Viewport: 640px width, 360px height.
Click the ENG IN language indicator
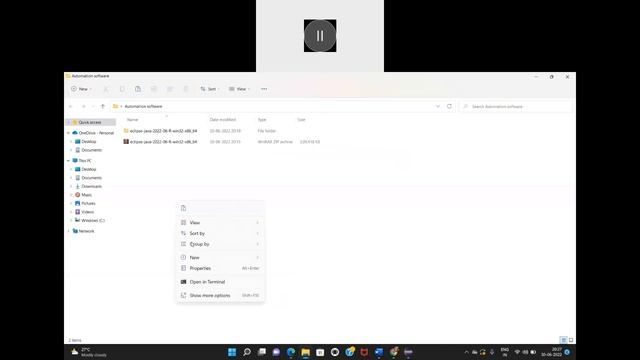(505, 352)
